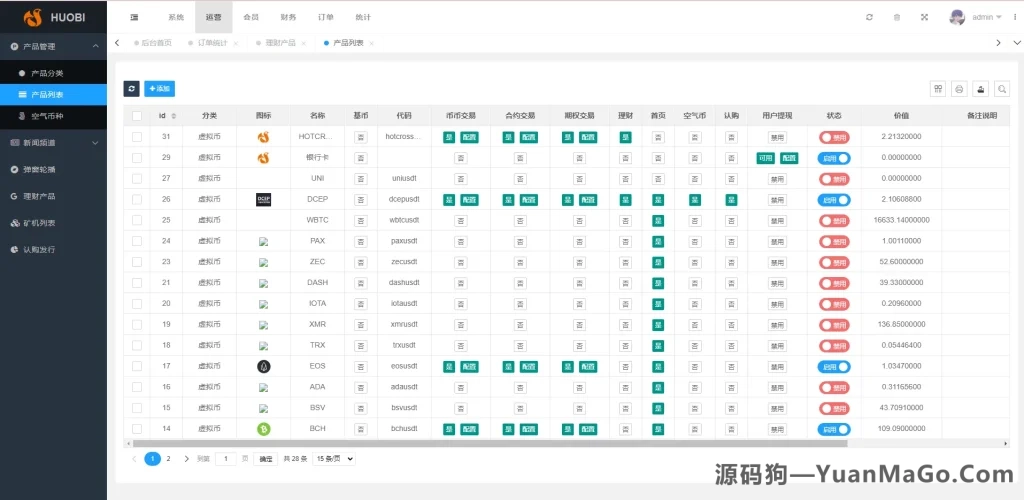Open 弹窗轮播 in the sidebar
The image size is (1024, 500).
point(54,170)
